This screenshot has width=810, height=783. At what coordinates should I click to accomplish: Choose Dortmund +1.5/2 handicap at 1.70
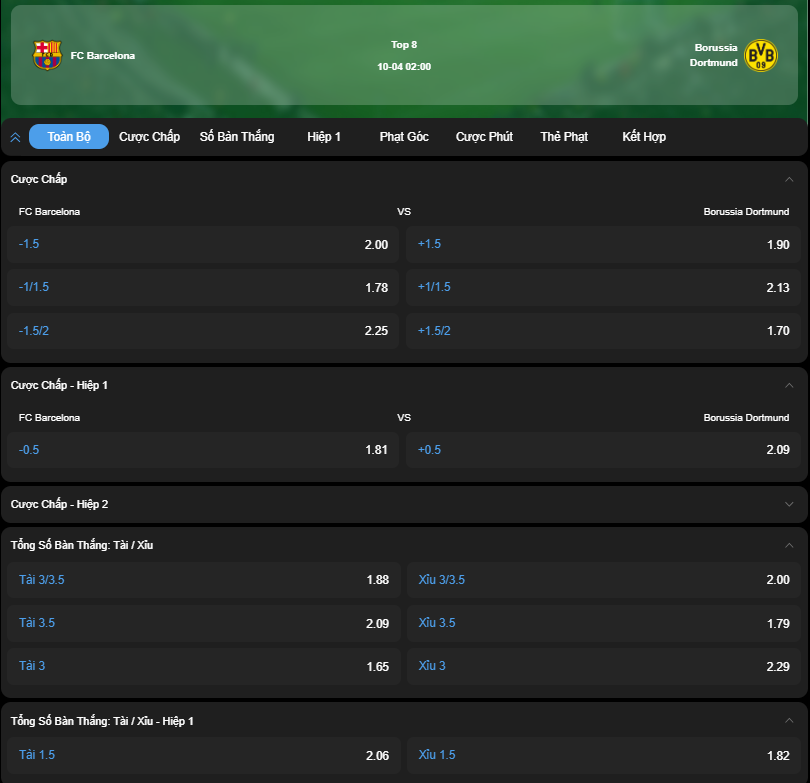pos(603,331)
